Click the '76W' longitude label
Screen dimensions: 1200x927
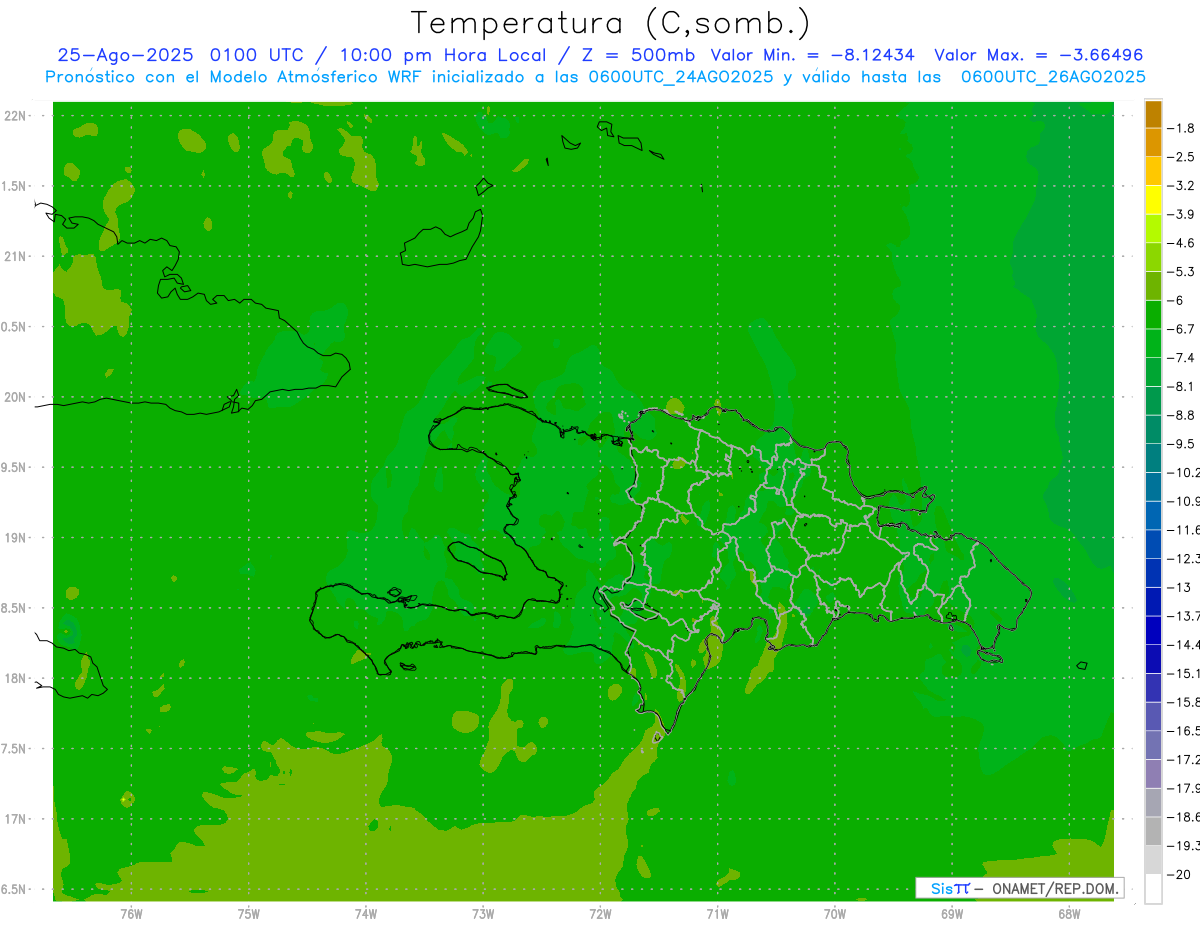[x=131, y=913]
